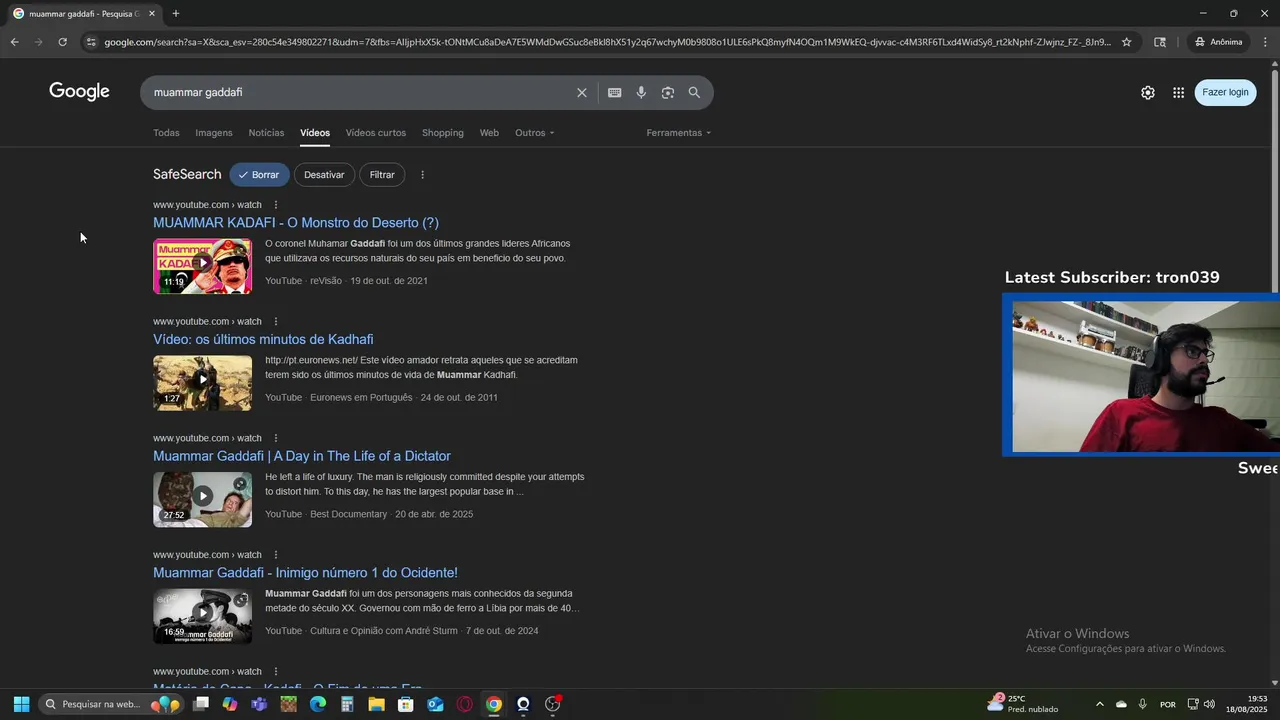The width and height of the screenshot is (1280, 720).
Task: Open volume control in system tray
Action: pyautogui.click(x=1209, y=704)
